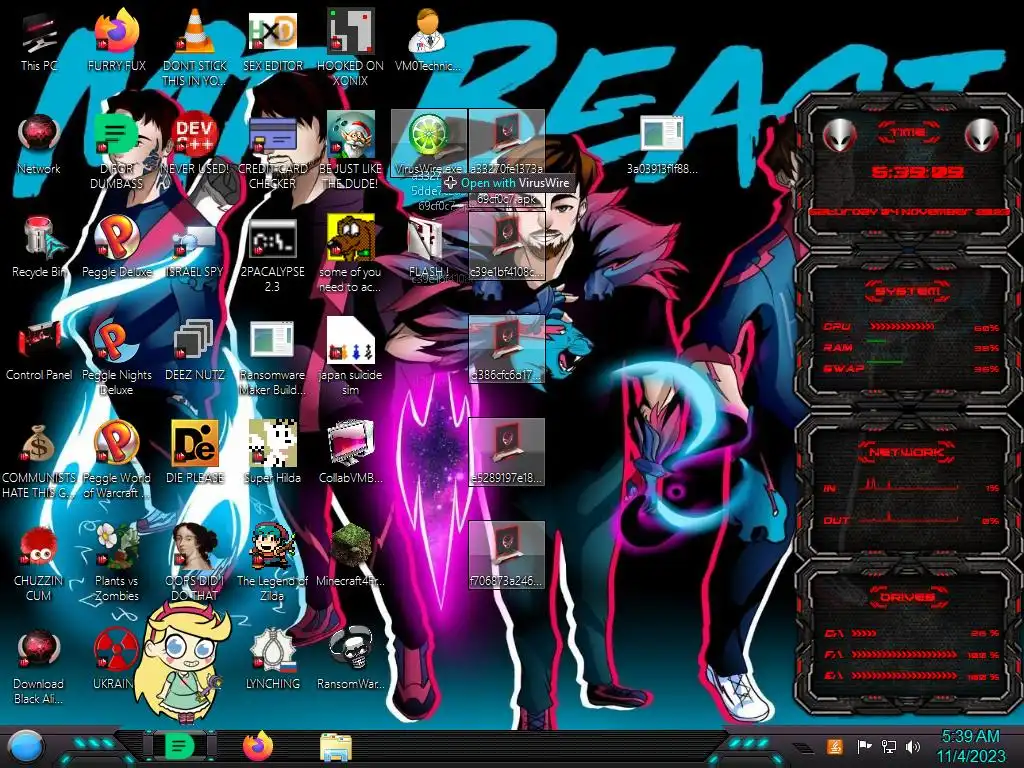Screen dimensions: 1024x768
Task: Select the OOPS DID I DO THAT portrait icon
Action: click(195, 564)
